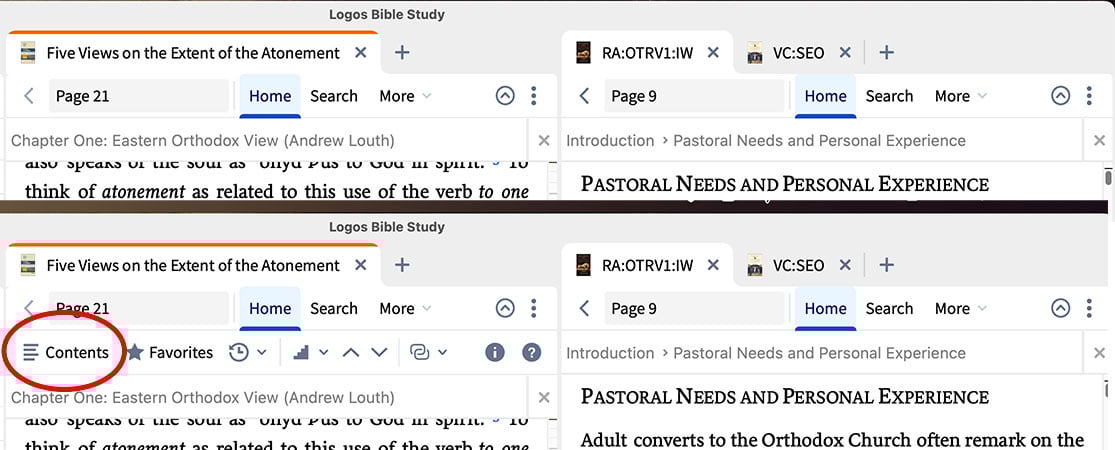Close Introduction breadcrumb bar in lower window
Screen dimensions: 1115x450
tap(1099, 353)
